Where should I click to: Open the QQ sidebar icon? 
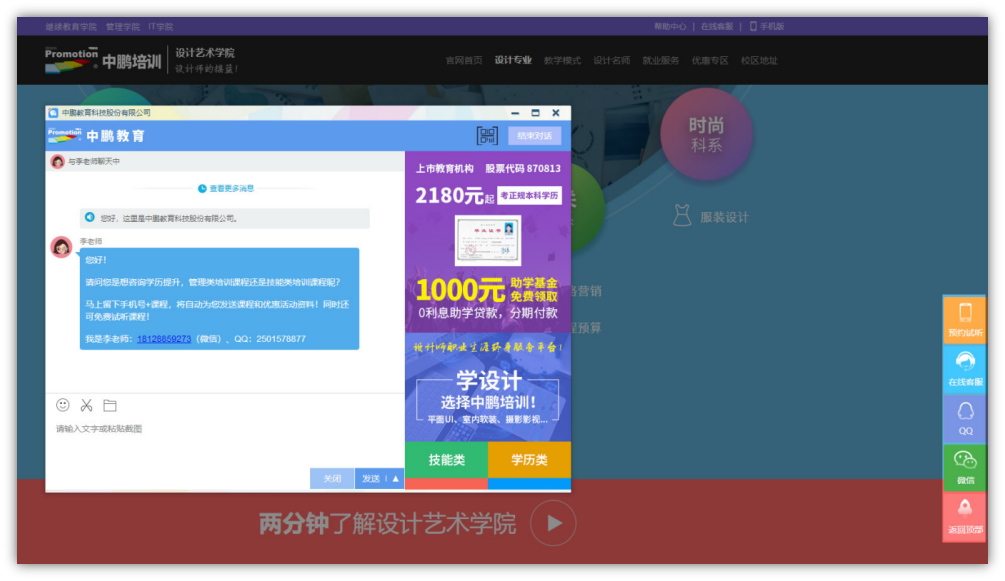965,417
